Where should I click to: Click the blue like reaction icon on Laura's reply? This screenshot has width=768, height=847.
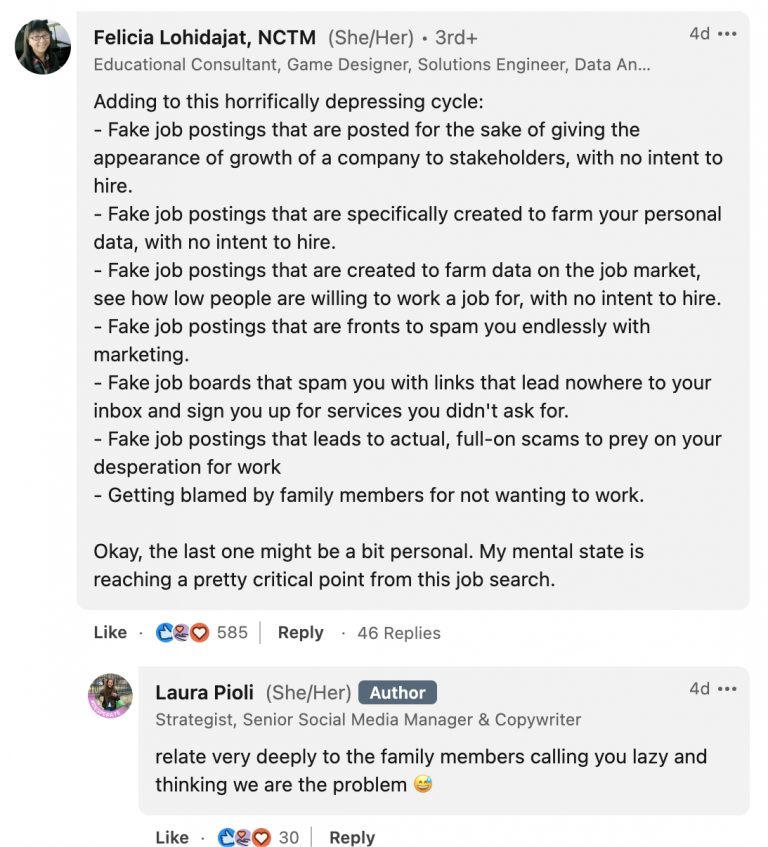pyautogui.click(x=227, y=837)
